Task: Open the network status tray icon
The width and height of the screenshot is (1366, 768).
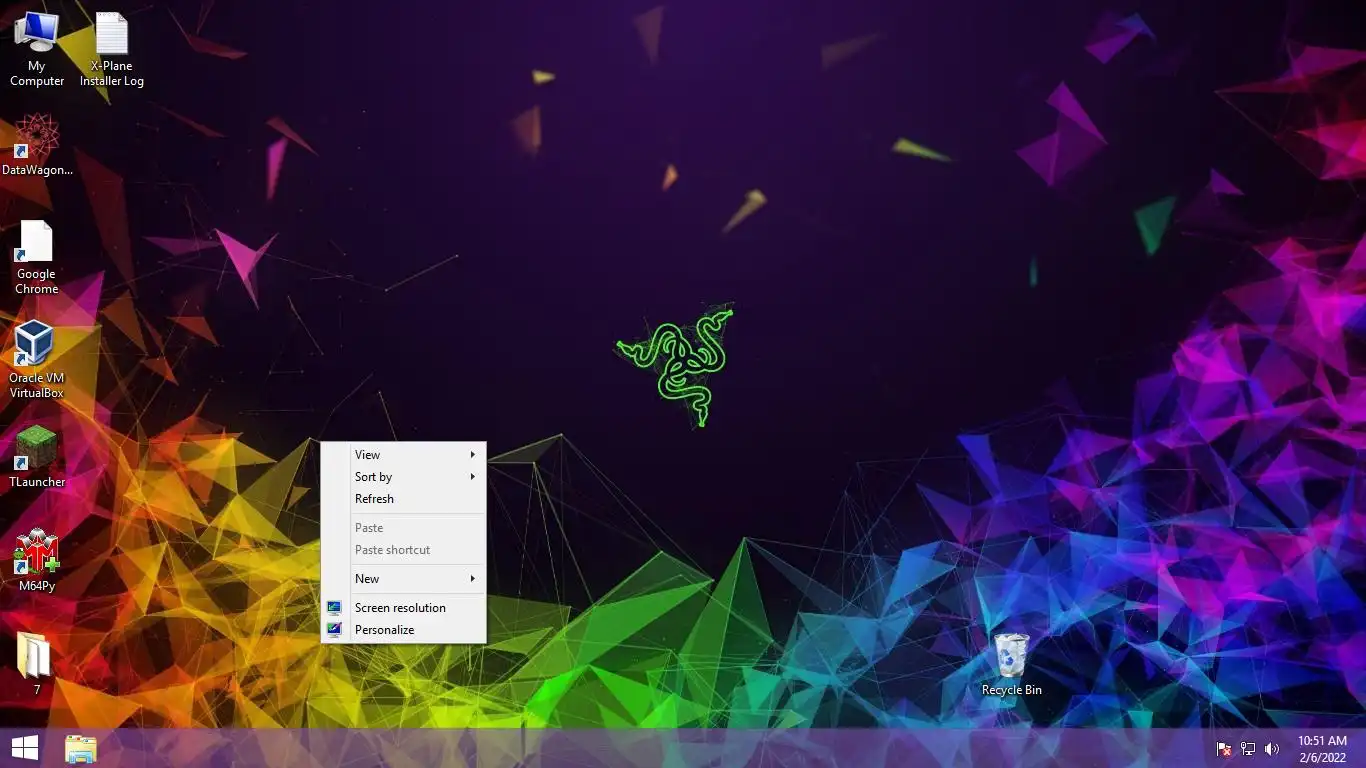Action: [x=1248, y=749]
